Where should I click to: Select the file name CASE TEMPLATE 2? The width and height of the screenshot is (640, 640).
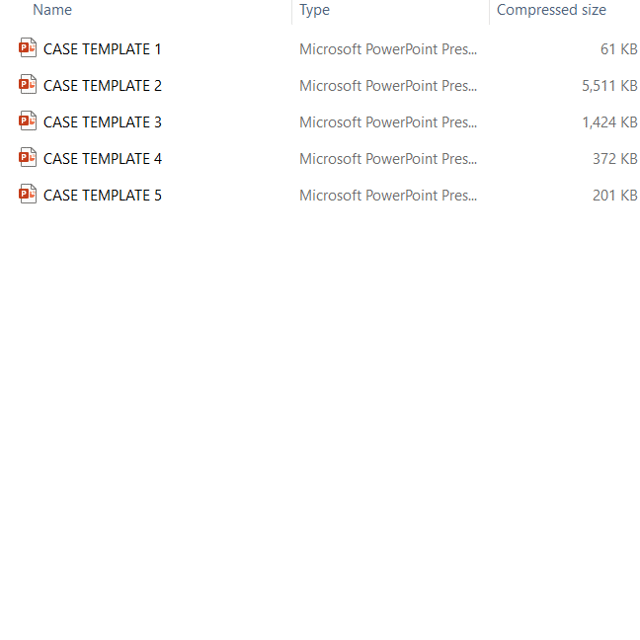click(102, 86)
